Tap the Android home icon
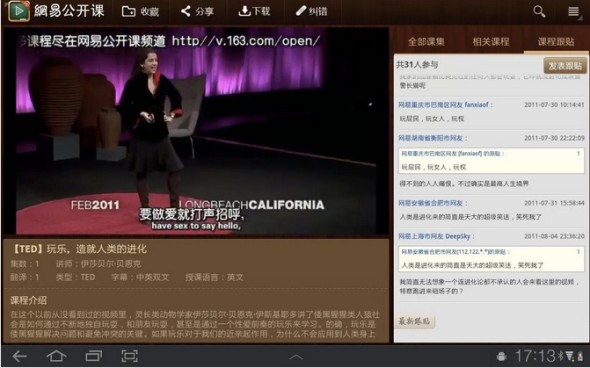Screen dimensions: 590x368 coord(56,356)
